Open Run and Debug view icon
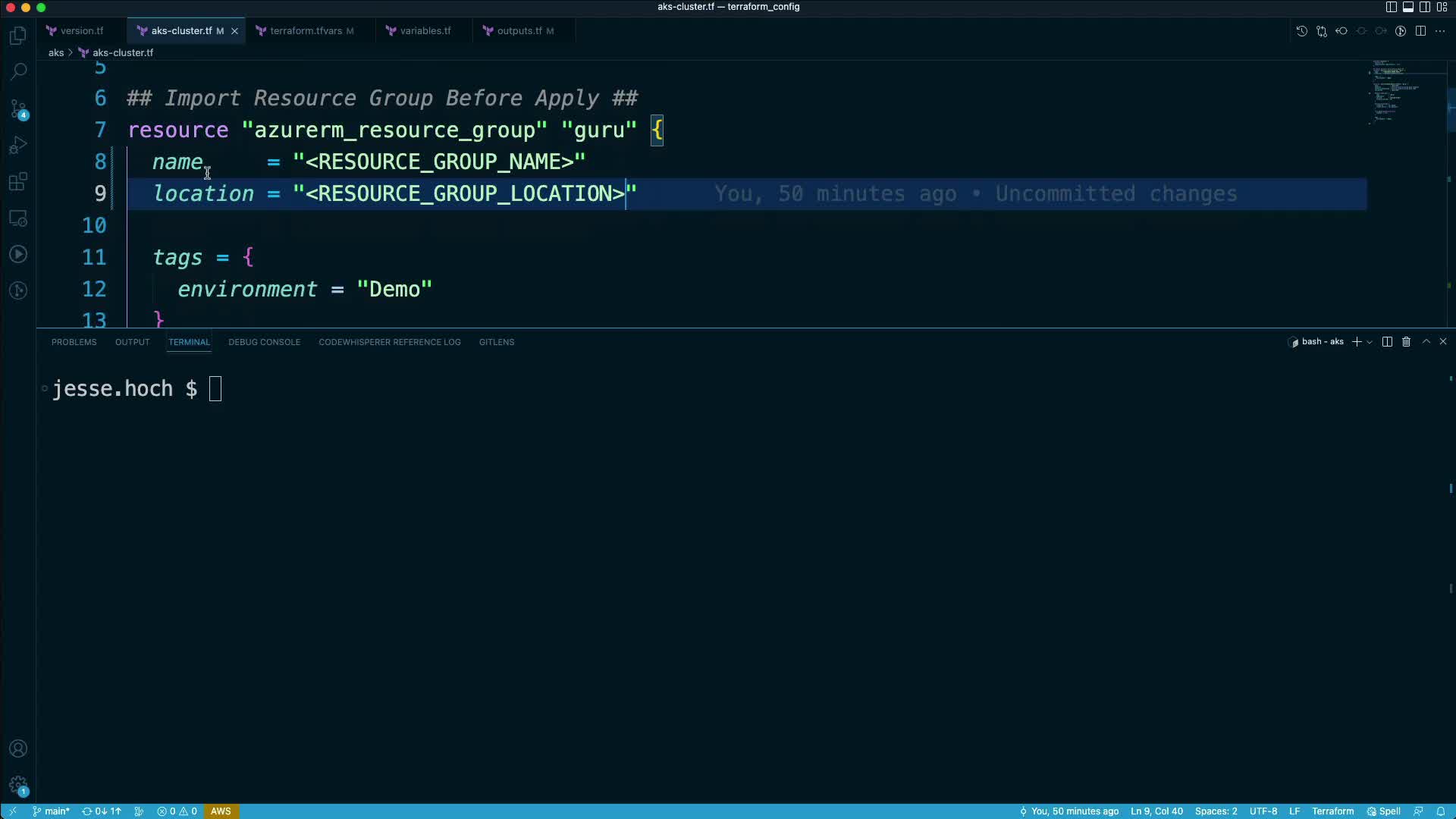This screenshot has height=819, width=1456. [x=18, y=145]
